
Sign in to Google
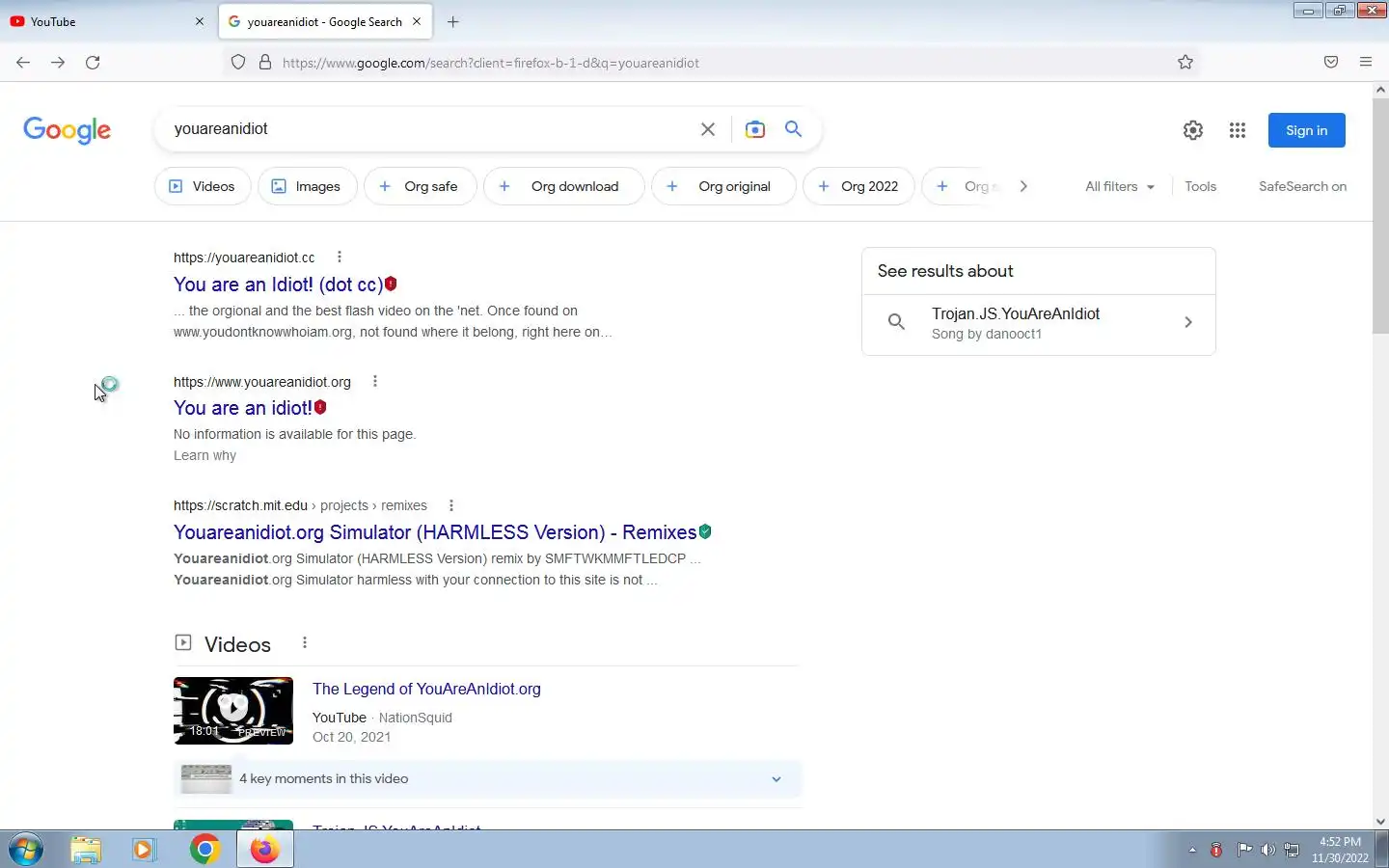pos(1306,130)
